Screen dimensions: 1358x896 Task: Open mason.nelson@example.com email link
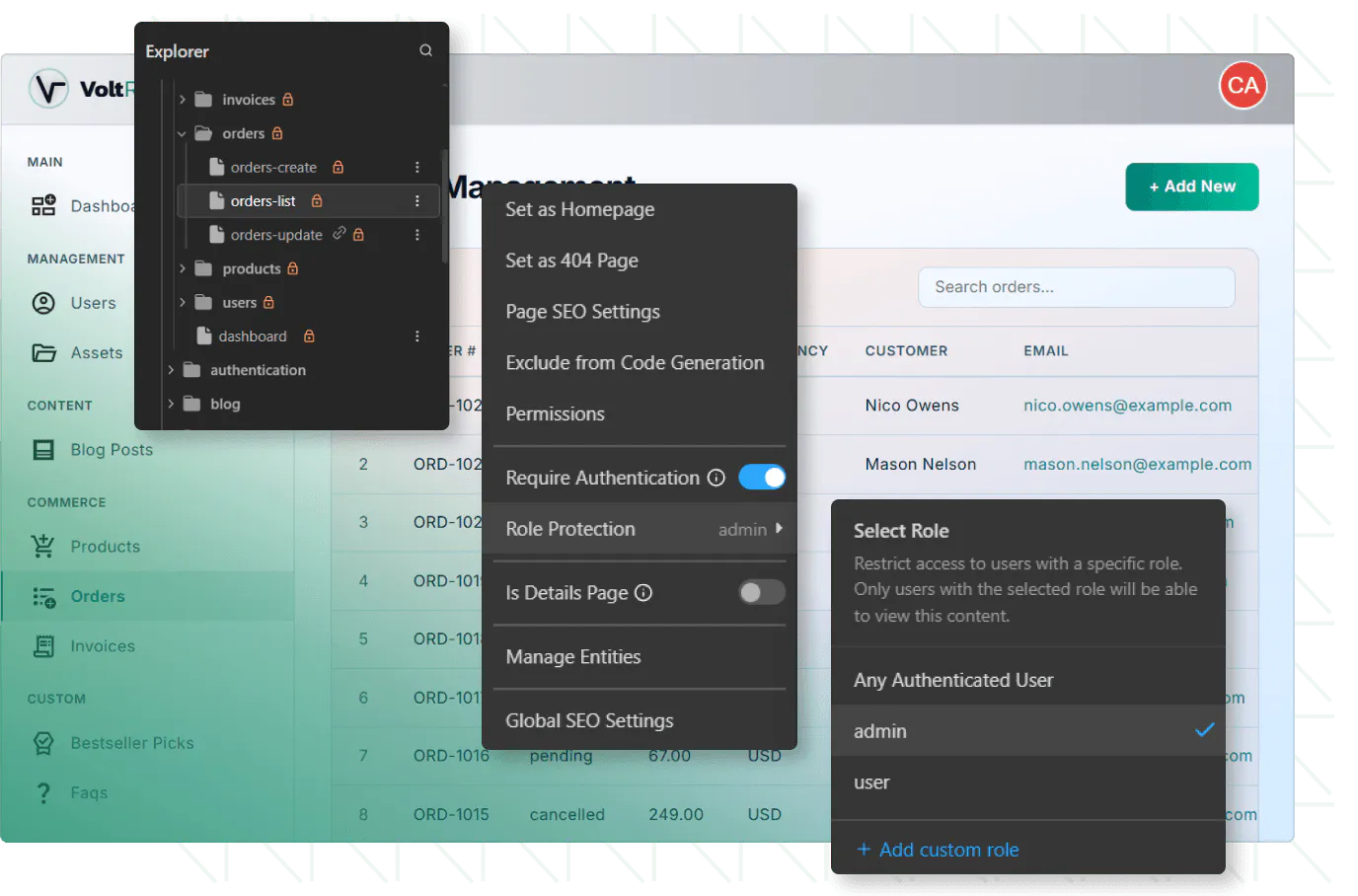click(1137, 464)
